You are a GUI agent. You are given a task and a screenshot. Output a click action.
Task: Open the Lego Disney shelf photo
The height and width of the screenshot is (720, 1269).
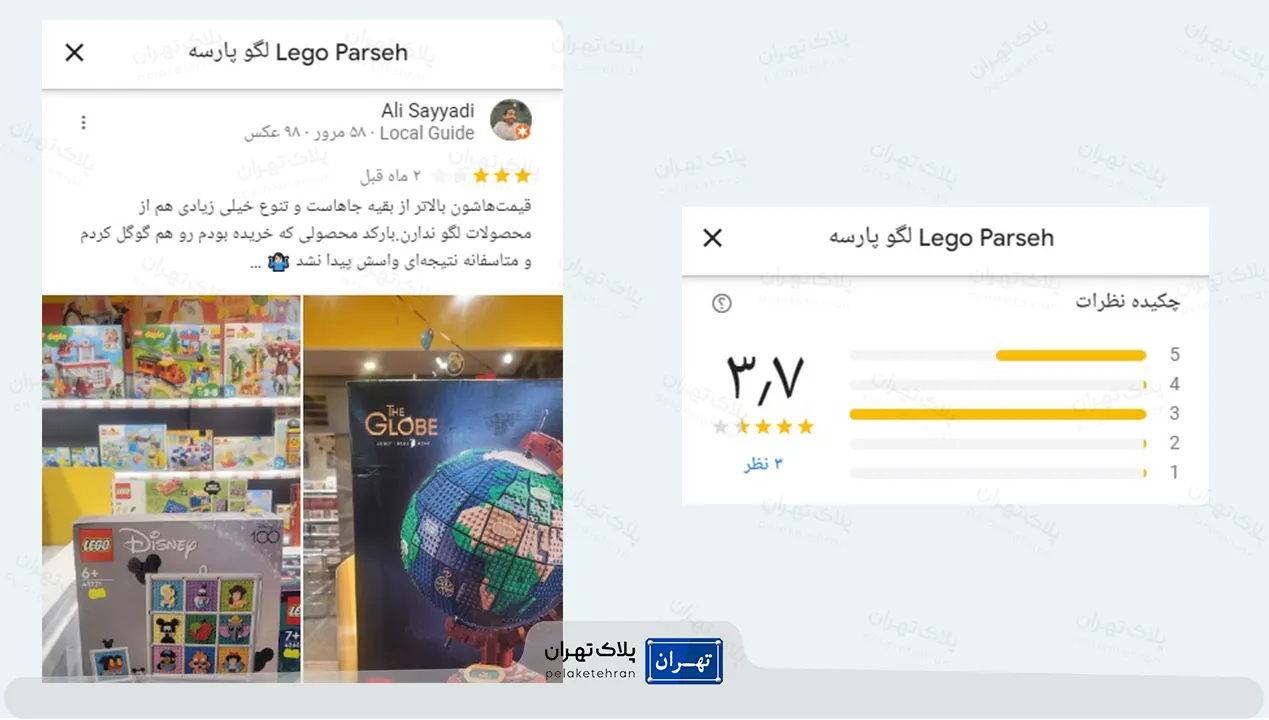click(x=171, y=489)
